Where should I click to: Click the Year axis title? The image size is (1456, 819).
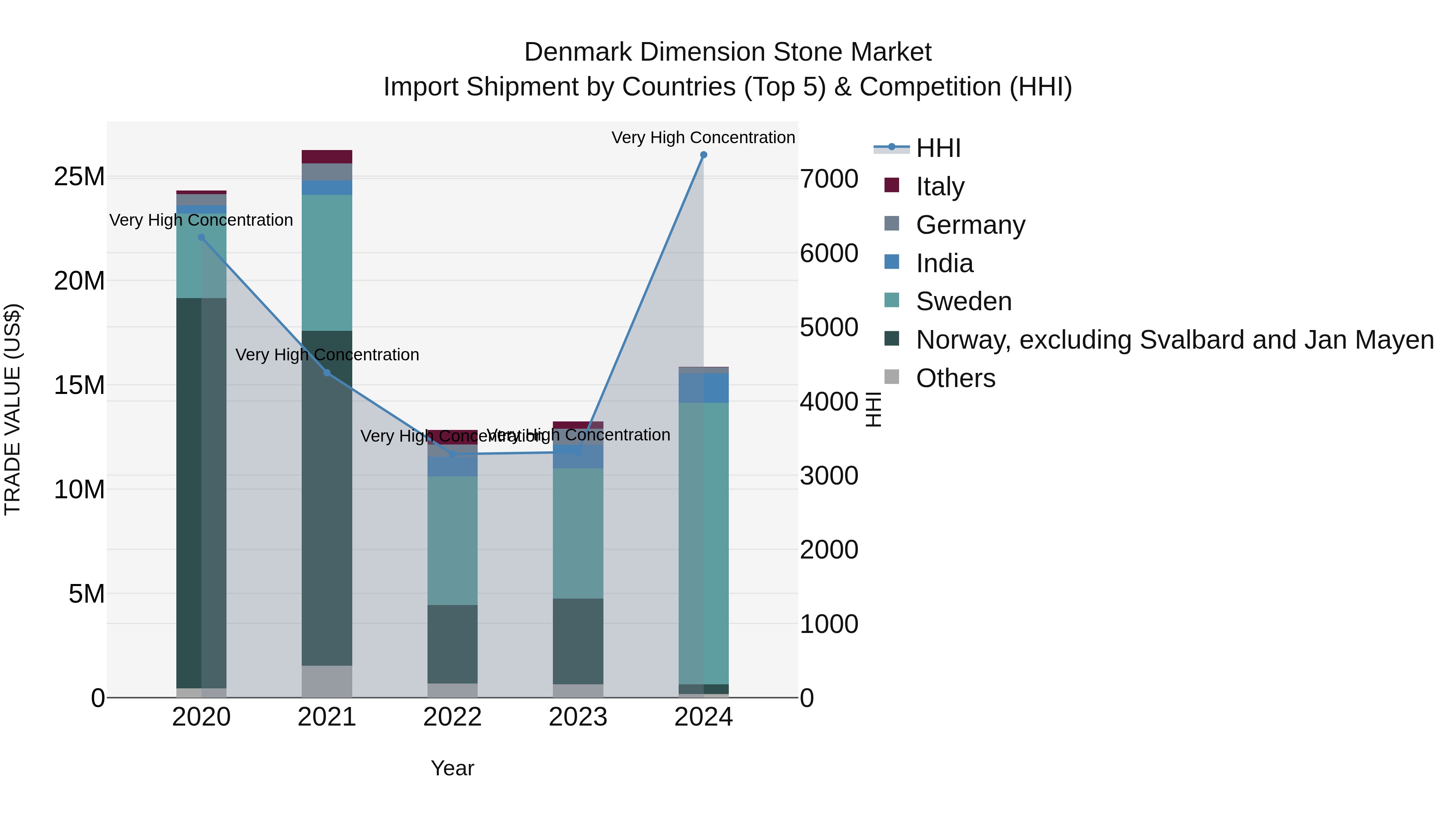tap(452, 768)
